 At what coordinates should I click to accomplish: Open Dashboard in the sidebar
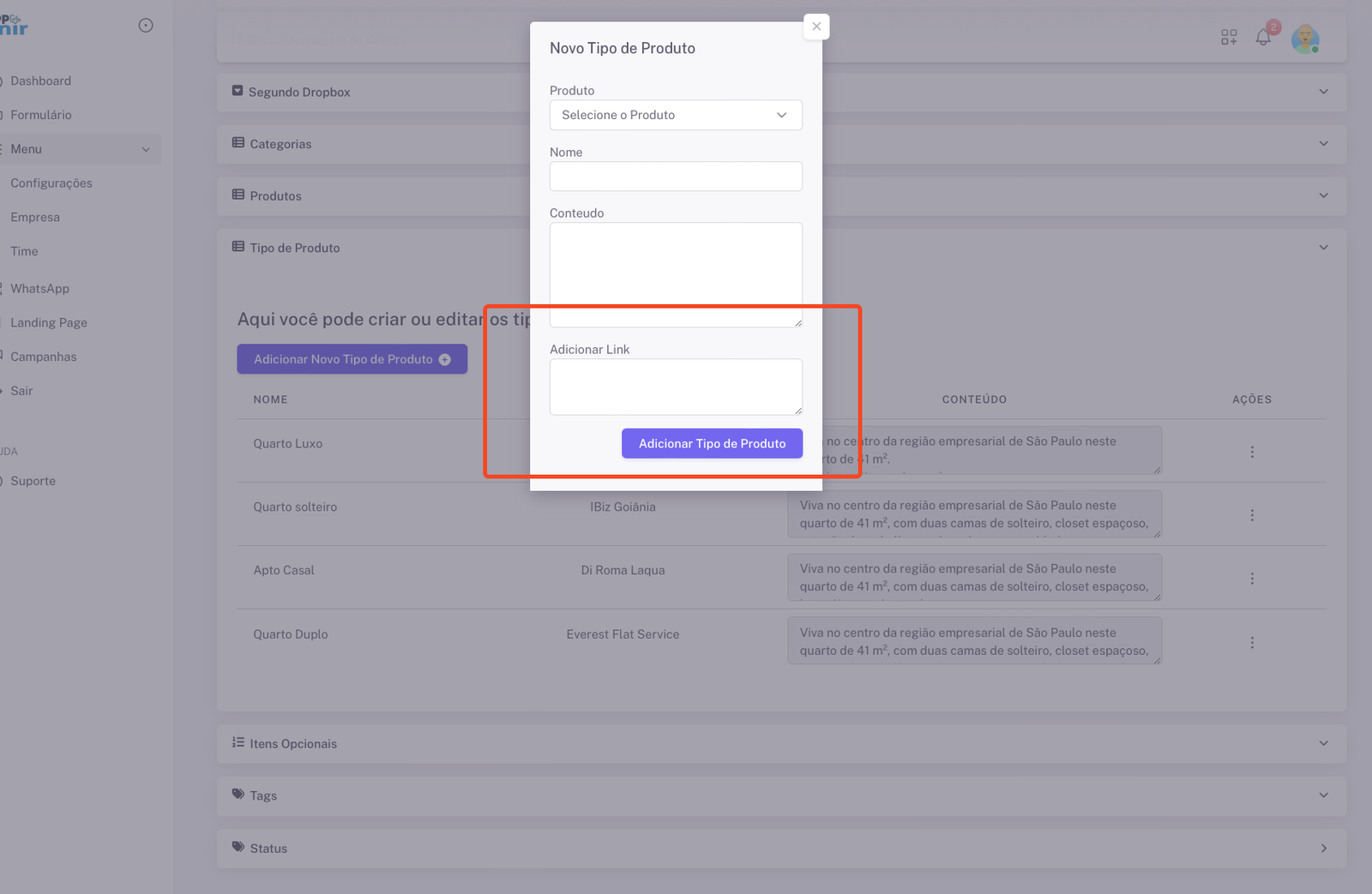(40, 81)
